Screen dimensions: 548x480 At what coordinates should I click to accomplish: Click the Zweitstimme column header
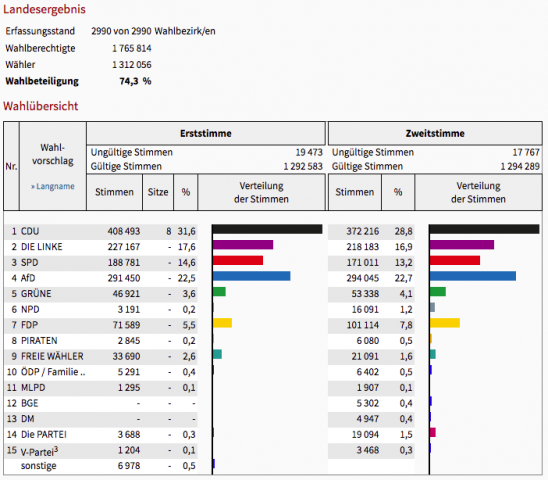tap(435, 133)
